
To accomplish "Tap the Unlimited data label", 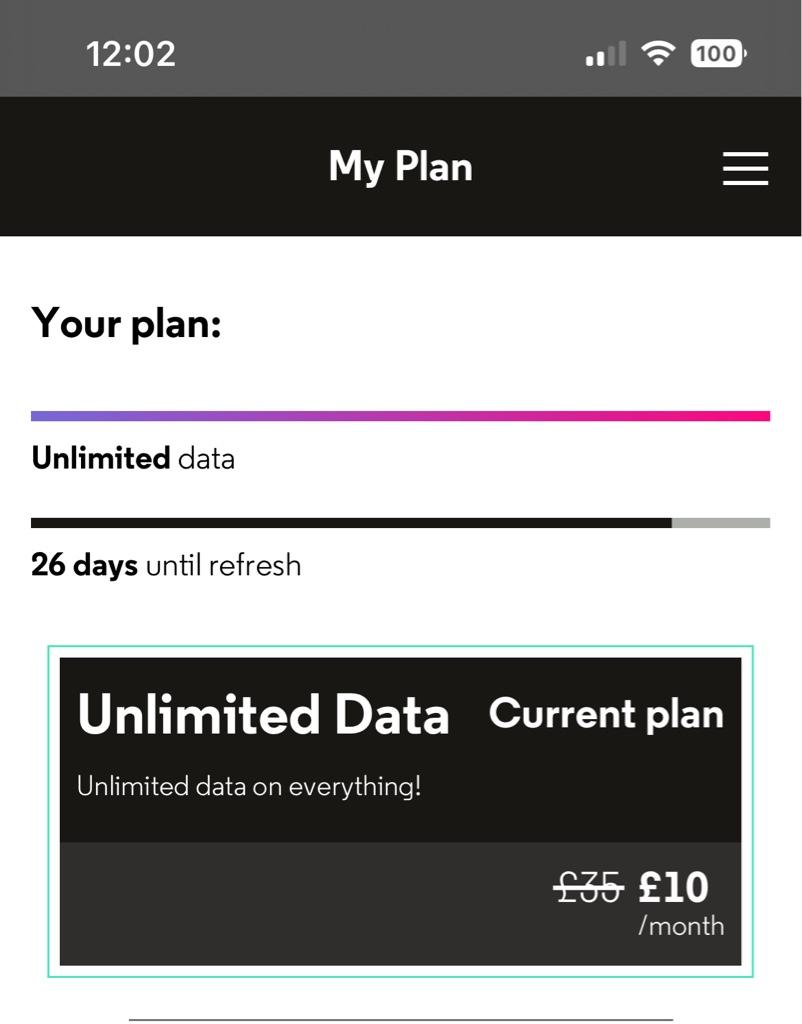I will click(x=133, y=459).
